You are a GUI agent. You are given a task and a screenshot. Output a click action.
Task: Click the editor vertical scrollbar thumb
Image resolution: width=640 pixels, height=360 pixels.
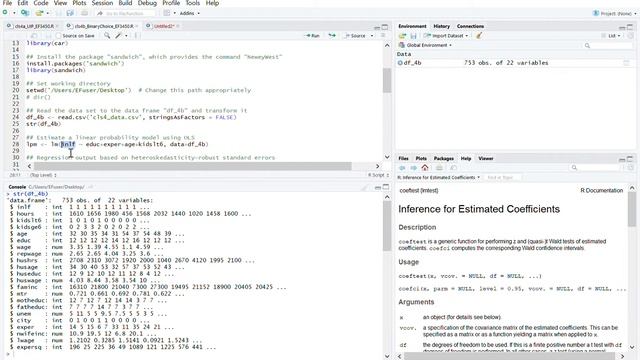pyautogui.click(x=387, y=81)
